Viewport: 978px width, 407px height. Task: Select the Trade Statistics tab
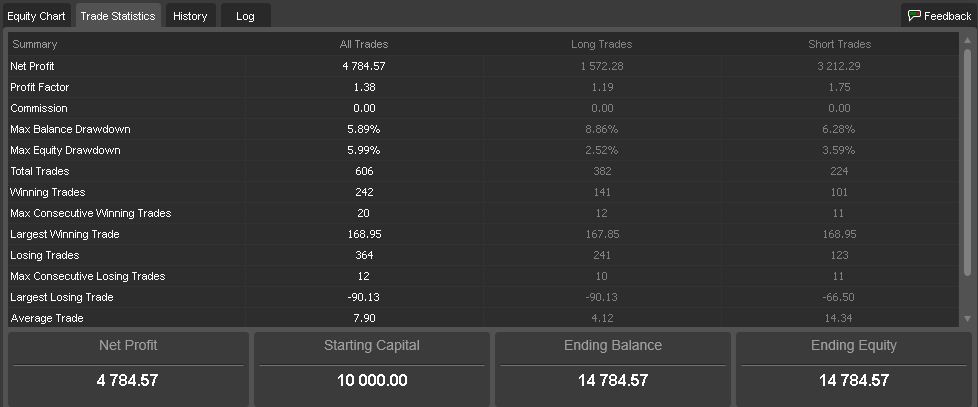click(x=118, y=16)
